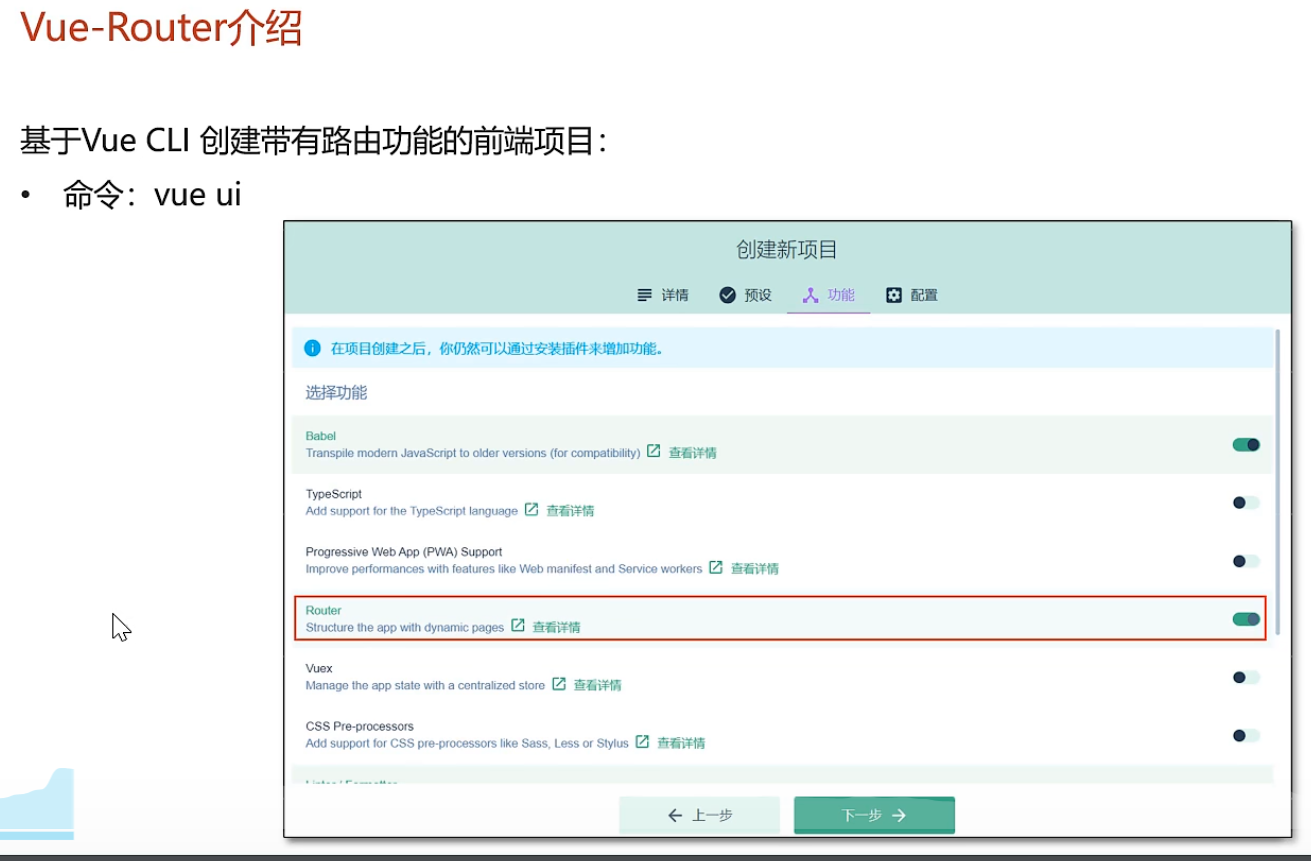Click 查看详情 link for TypeScript

point(570,511)
